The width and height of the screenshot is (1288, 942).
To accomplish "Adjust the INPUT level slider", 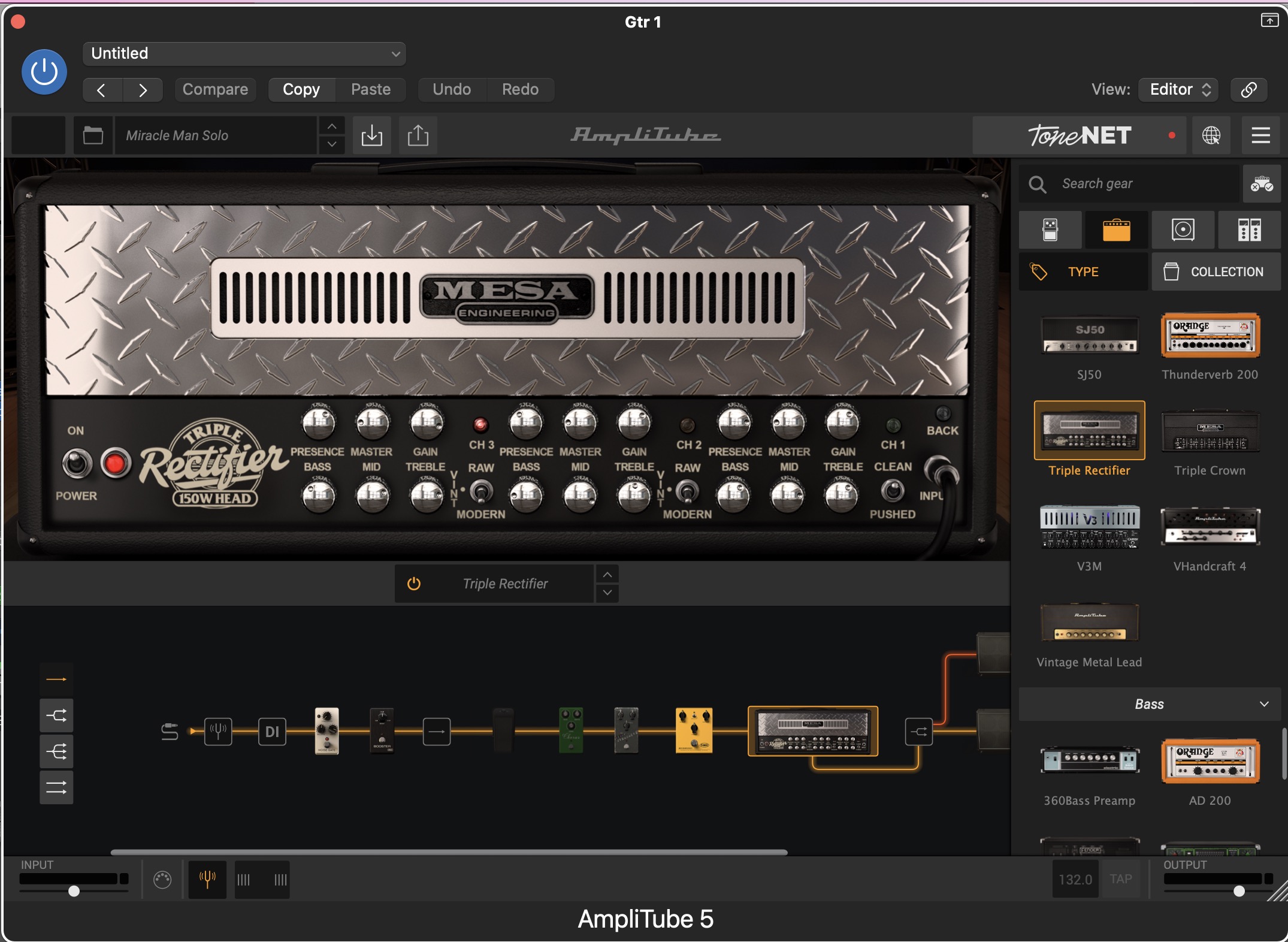I will coord(74,891).
